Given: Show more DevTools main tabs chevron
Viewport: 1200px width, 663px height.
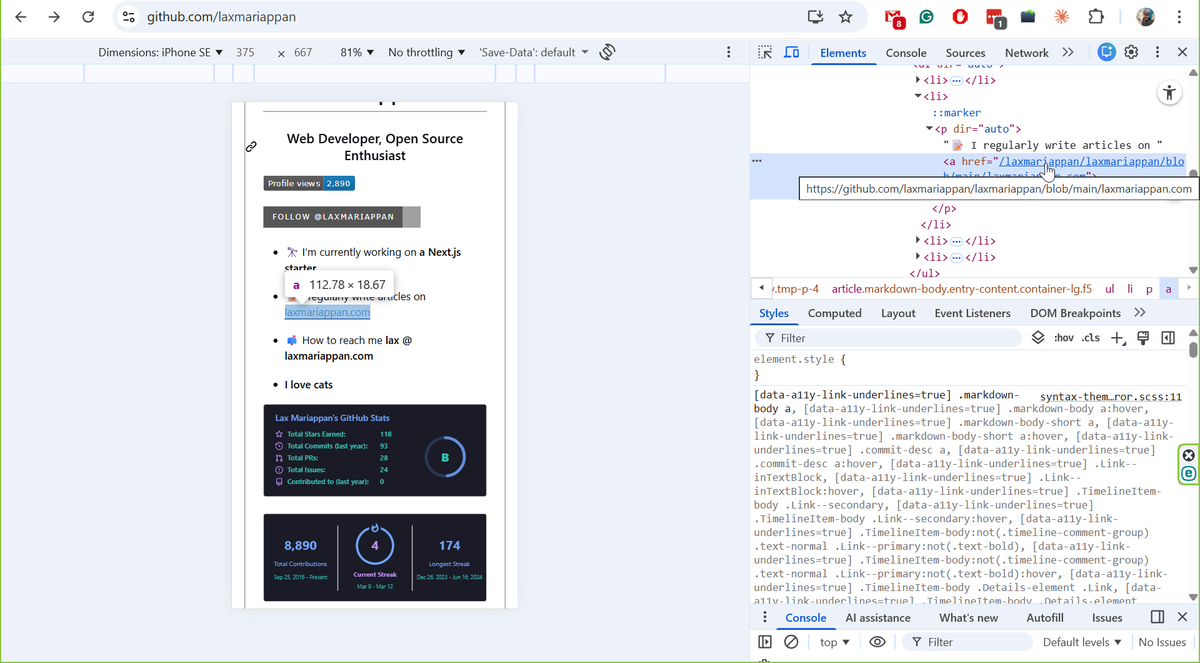Looking at the screenshot, I should pyautogui.click(x=1067, y=53).
